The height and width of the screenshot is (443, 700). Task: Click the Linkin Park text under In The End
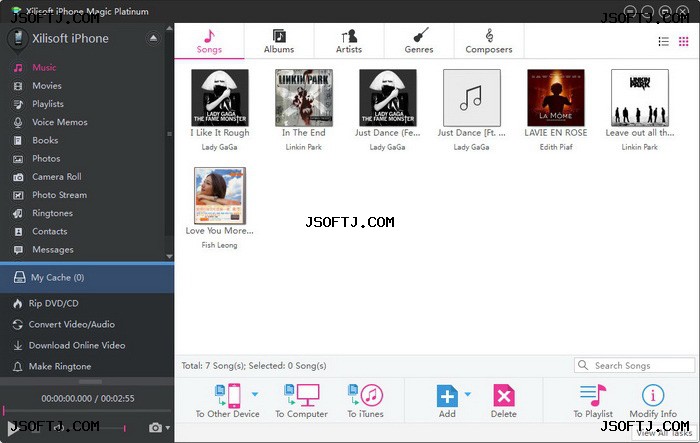[x=304, y=147]
